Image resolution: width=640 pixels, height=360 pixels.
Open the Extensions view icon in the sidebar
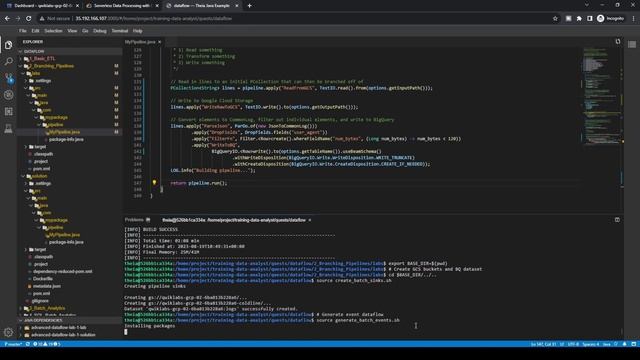(x=9, y=111)
